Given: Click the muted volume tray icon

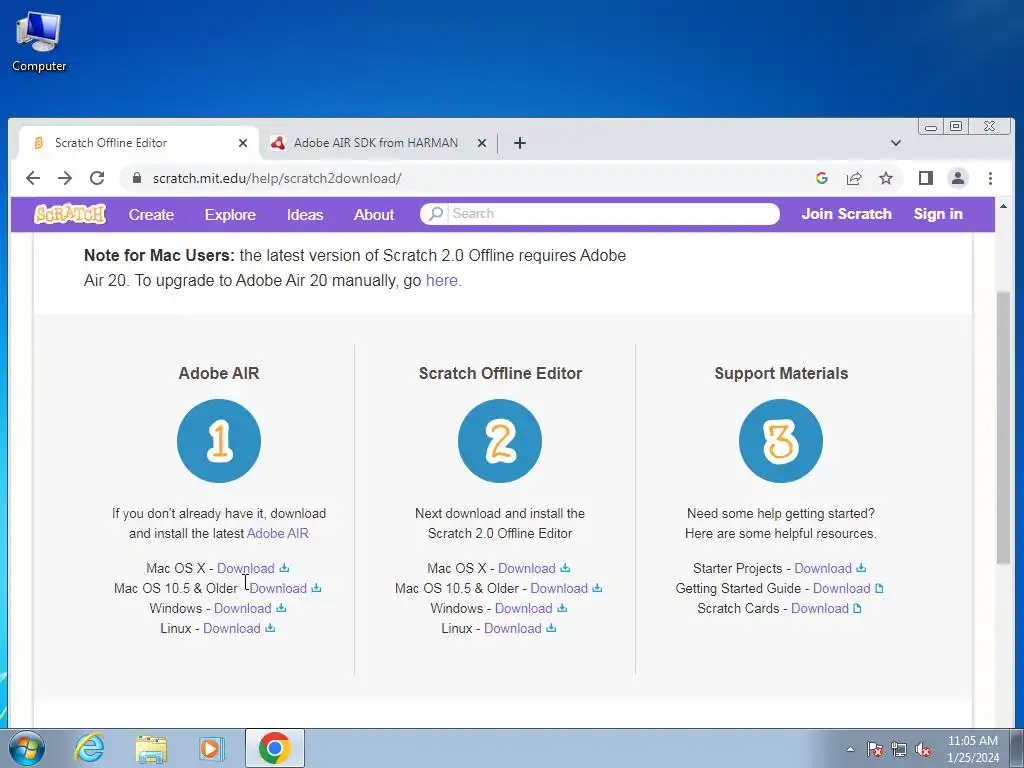Looking at the screenshot, I should pyautogui.click(x=923, y=749).
